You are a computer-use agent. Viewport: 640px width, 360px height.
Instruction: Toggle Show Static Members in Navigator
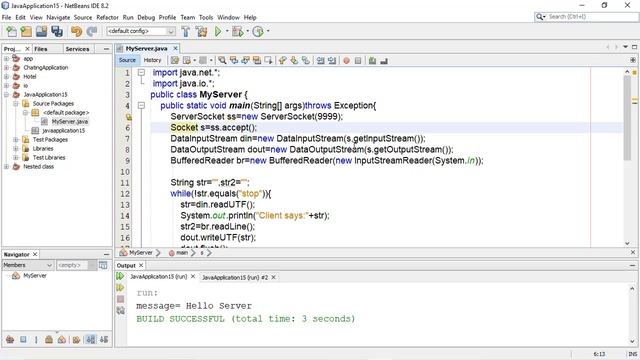coord(36,340)
